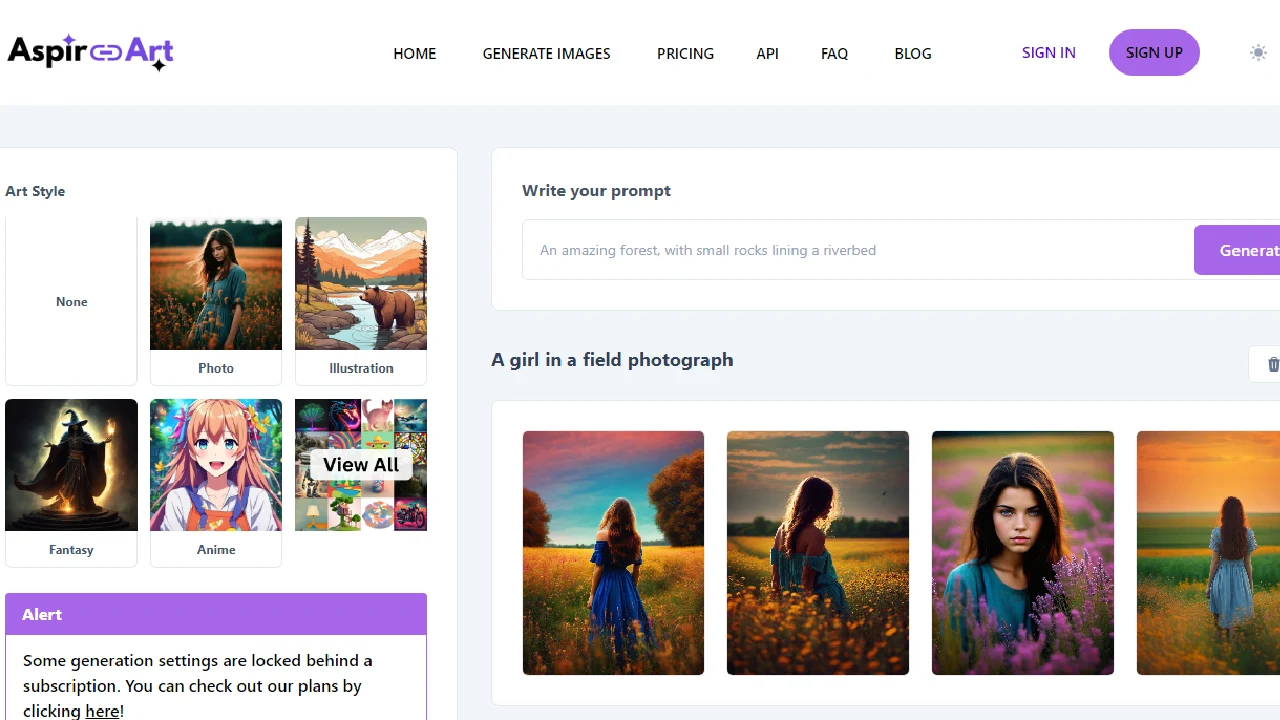1280x720 pixels.
Task: Click the AspireArt logo
Action: [x=90, y=53]
